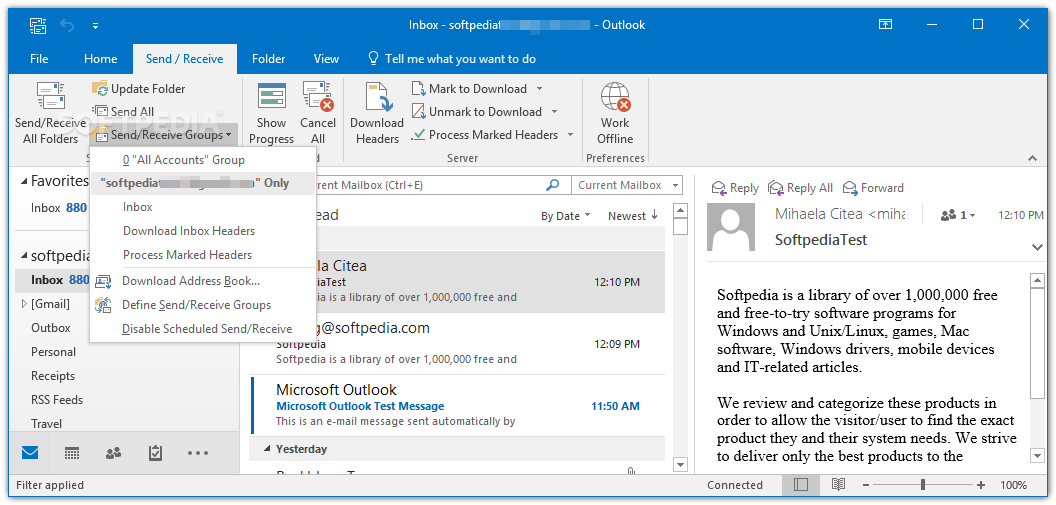The image size is (1056, 505).
Task: Switch to Reading view in status bar
Action: (838, 485)
